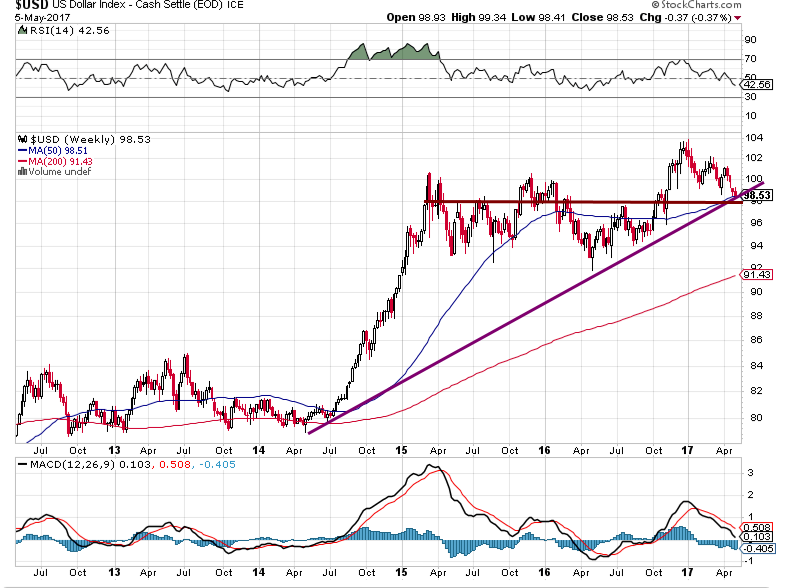Click the 5-May-2017 date label
The height and width of the screenshot is (588, 805).
click(34, 18)
